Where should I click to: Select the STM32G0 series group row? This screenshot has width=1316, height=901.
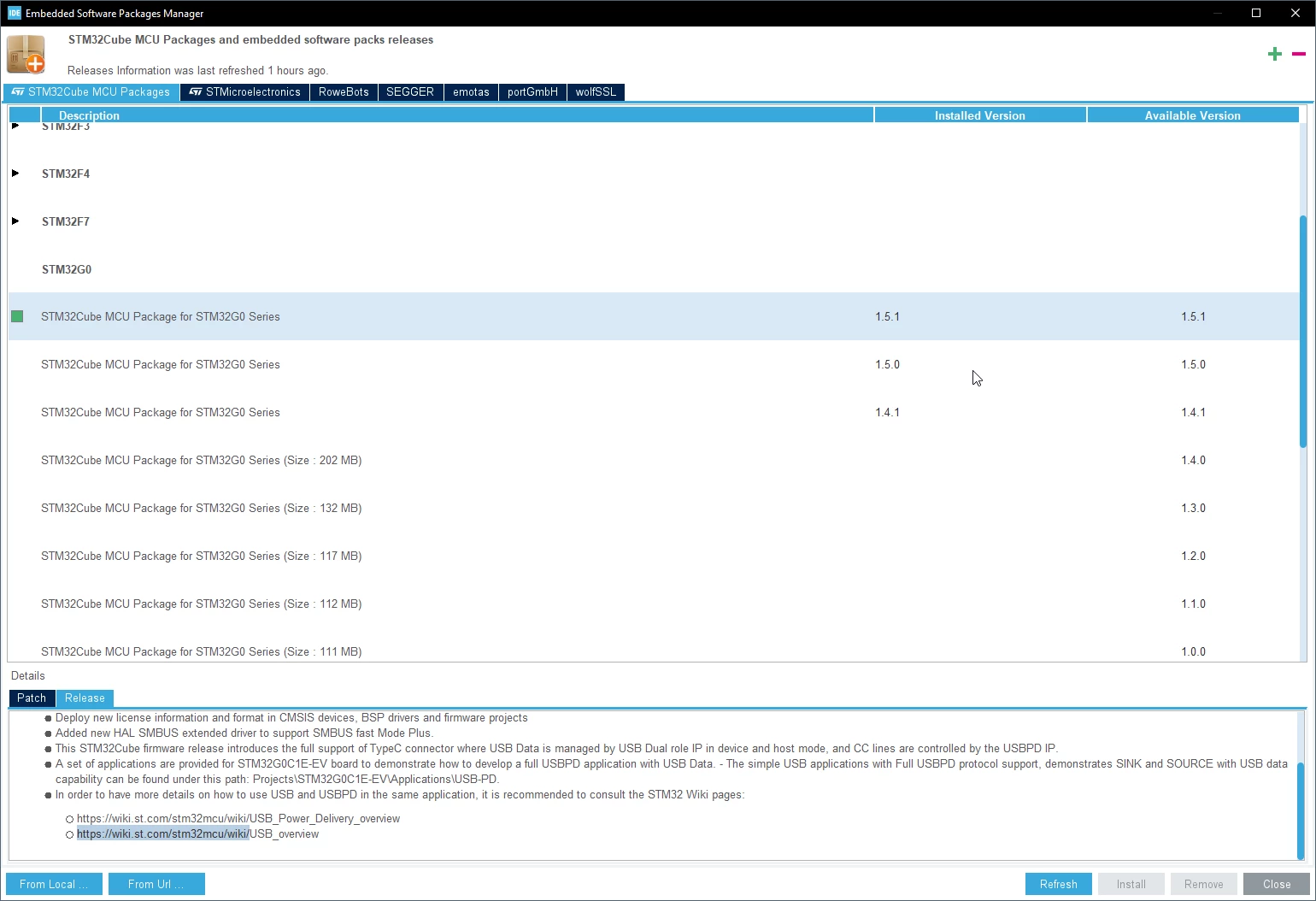654,269
